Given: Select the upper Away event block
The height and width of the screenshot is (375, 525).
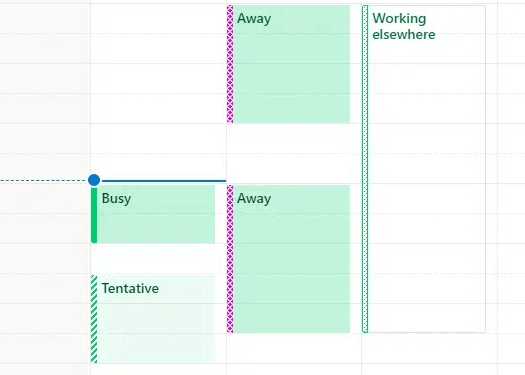Looking at the screenshot, I should click(288, 64).
